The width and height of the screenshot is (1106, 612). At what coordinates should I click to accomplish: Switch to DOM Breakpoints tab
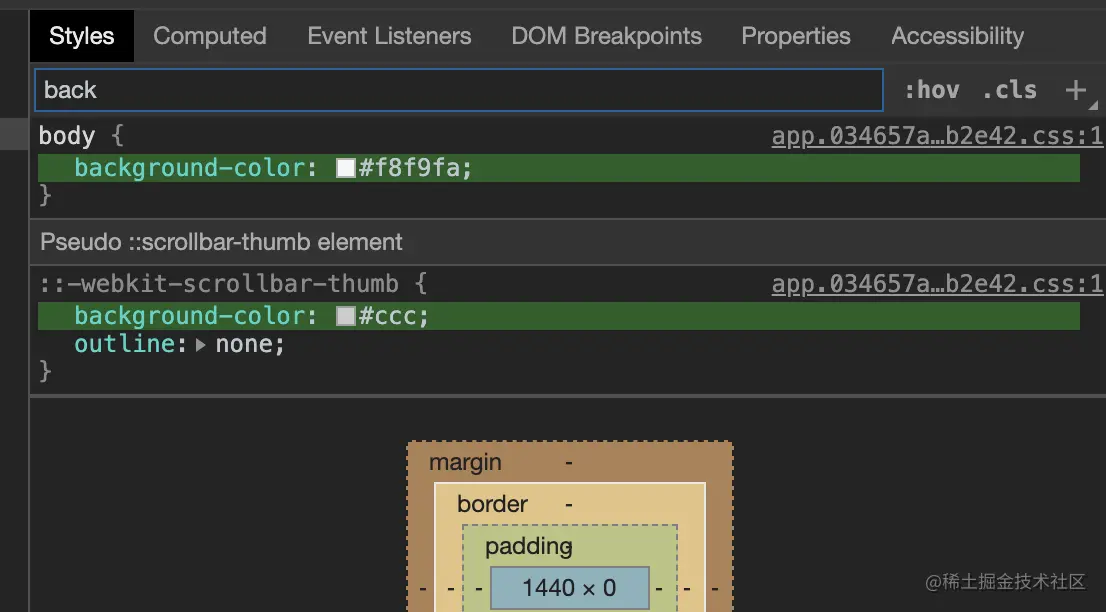click(607, 36)
